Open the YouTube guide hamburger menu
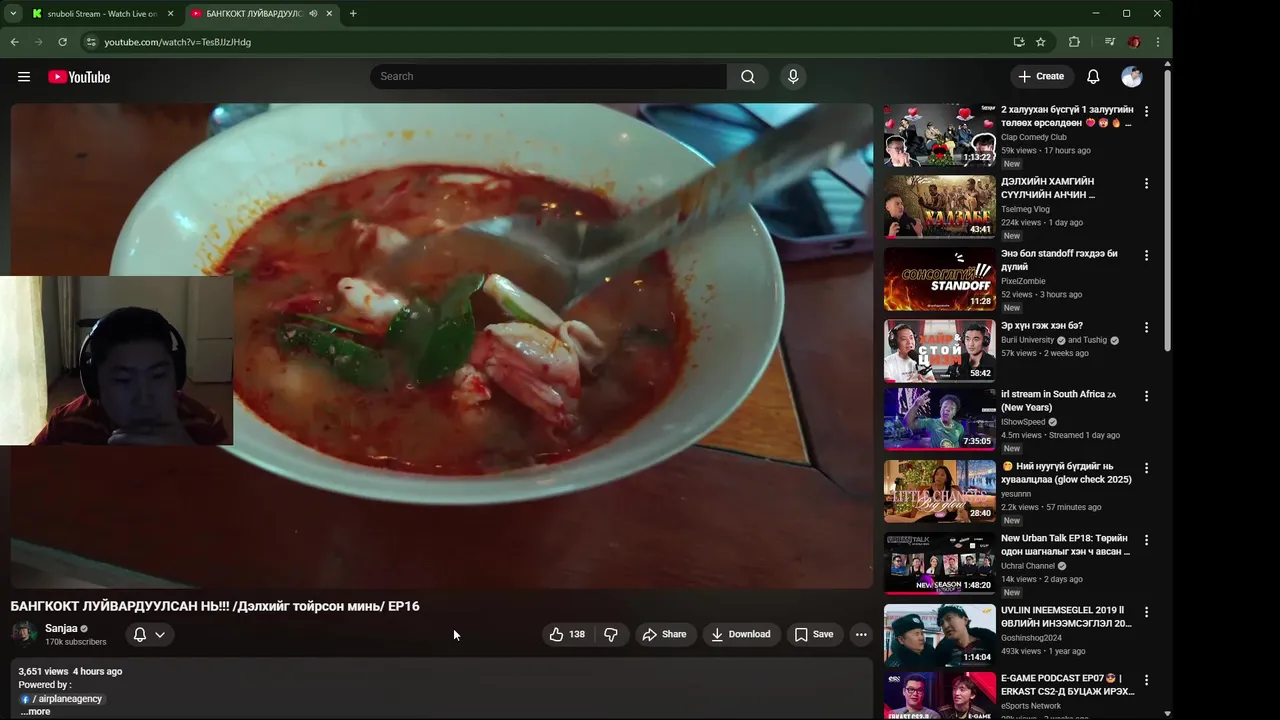Screen dimensions: 1280x720 point(24,77)
